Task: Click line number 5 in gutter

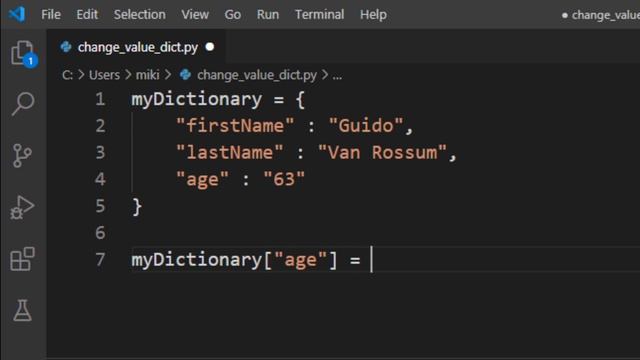Action: pos(100,206)
